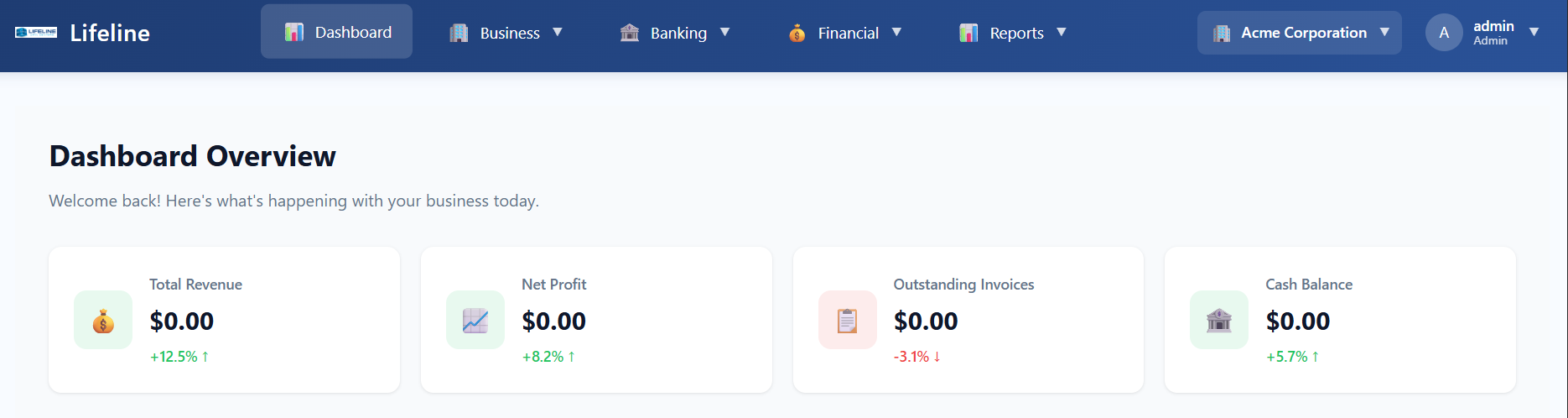Expand the Banking dropdown arrow
Viewport: 1568px width, 418px height.
point(725,33)
